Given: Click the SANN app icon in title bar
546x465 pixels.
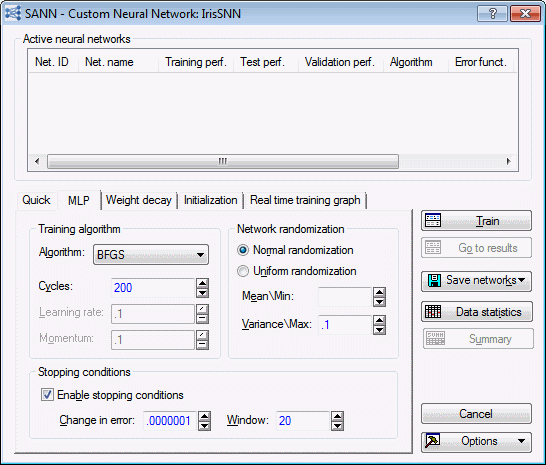Looking at the screenshot, I should point(13,14).
